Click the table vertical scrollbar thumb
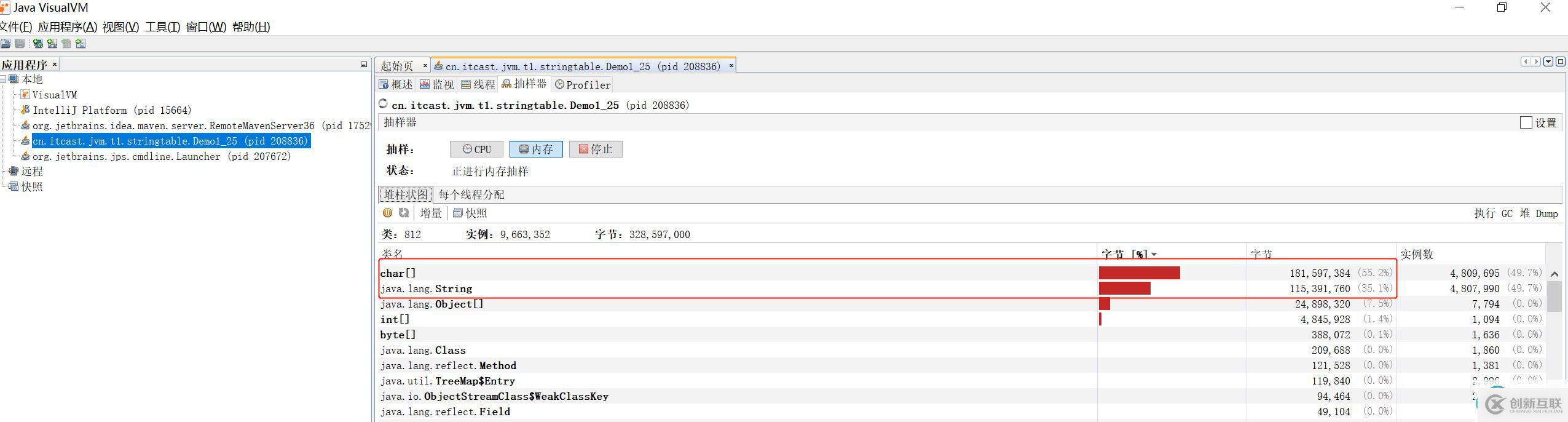 1554,297
